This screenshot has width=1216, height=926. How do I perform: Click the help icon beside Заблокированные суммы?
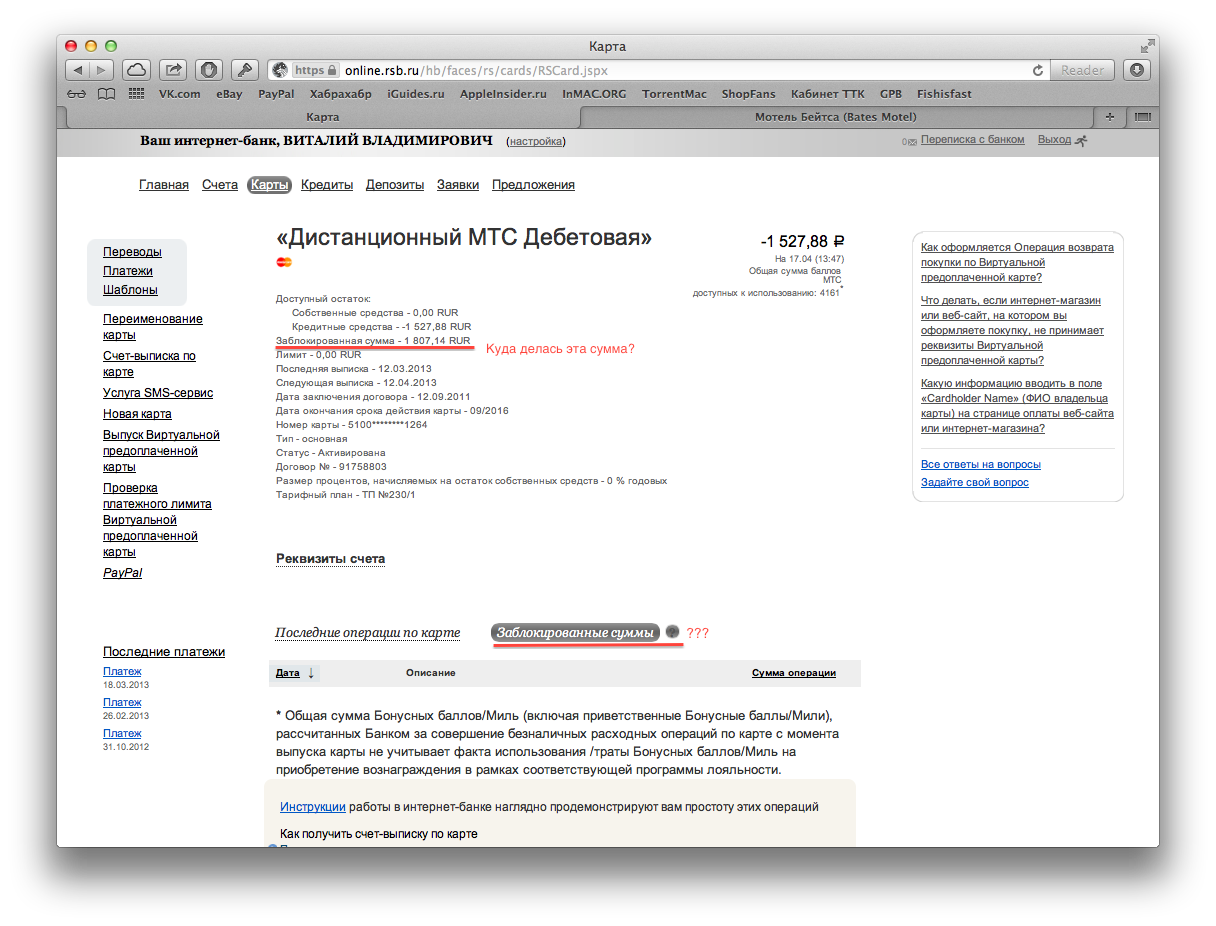pyautogui.click(x=673, y=632)
